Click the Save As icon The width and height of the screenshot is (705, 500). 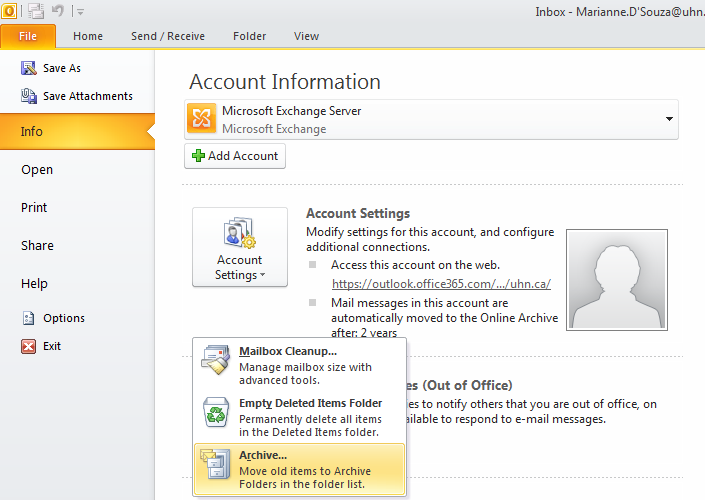click(x=29, y=68)
